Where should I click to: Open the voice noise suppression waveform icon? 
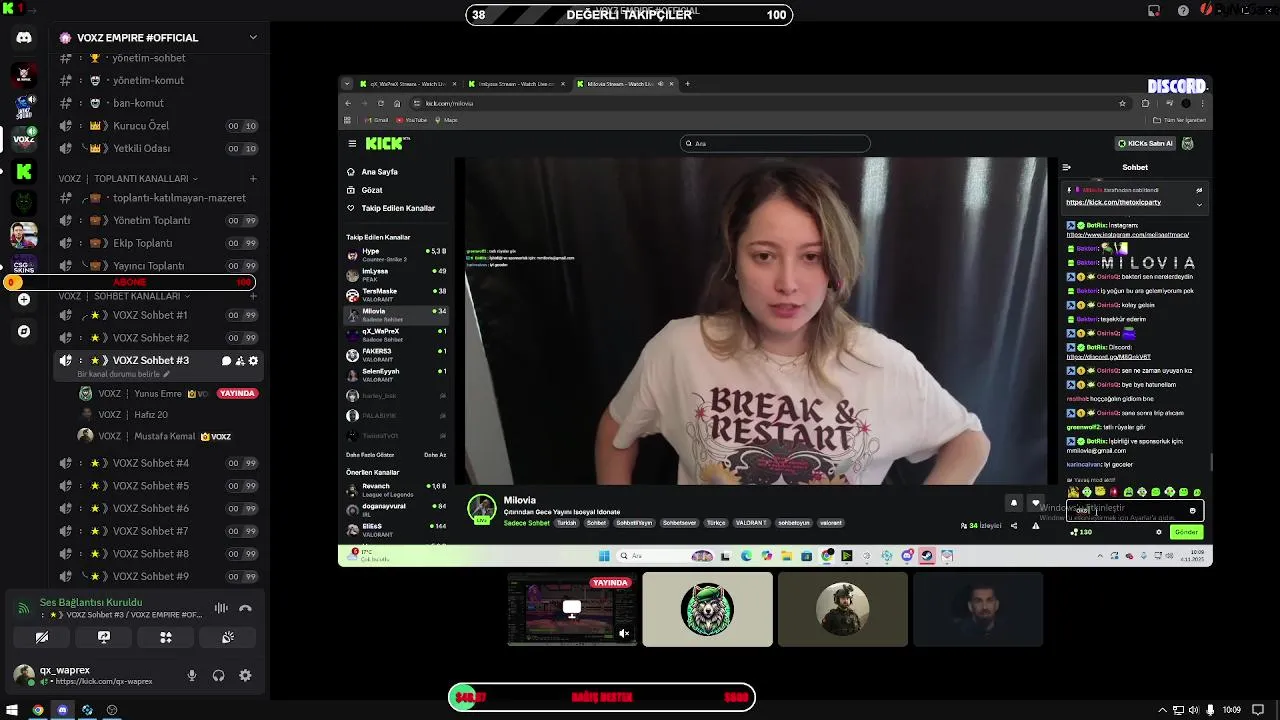pos(221,608)
